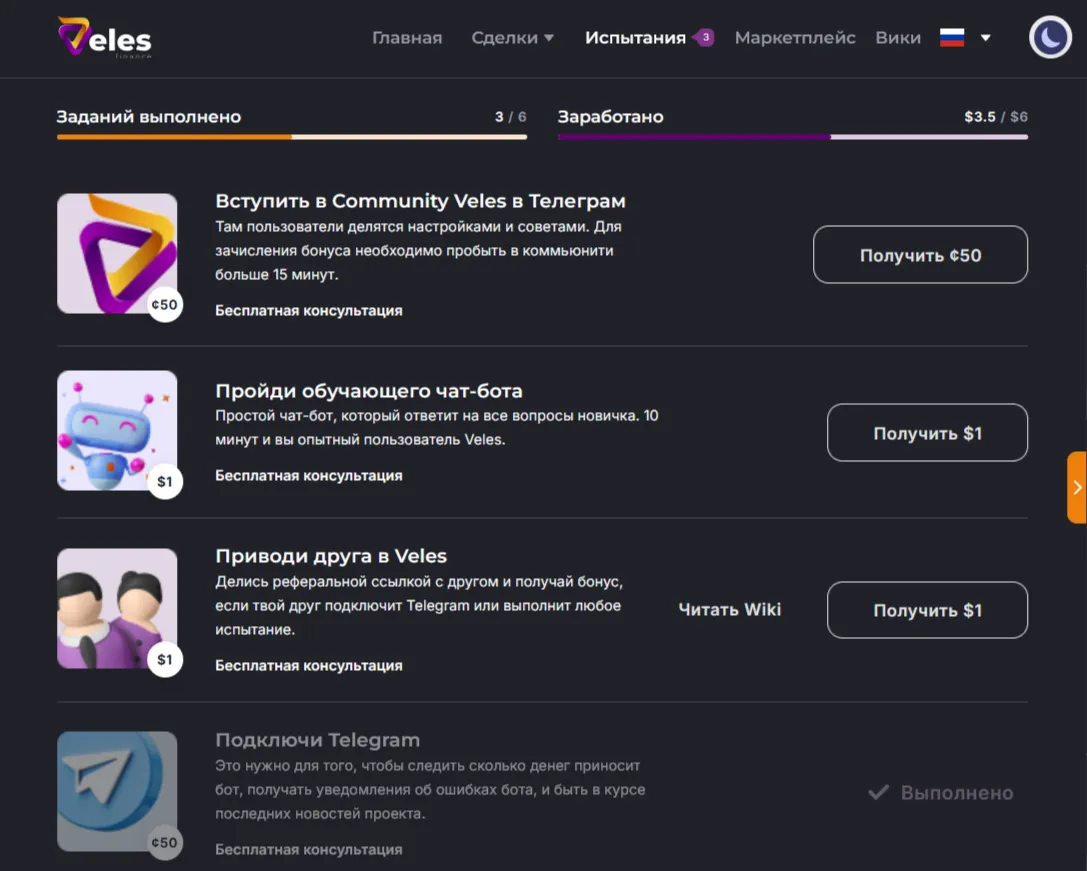This screenshot has width=1087, height=871.
Task: Click the Telegram paper plane icon
Action: tap(117, 791)
